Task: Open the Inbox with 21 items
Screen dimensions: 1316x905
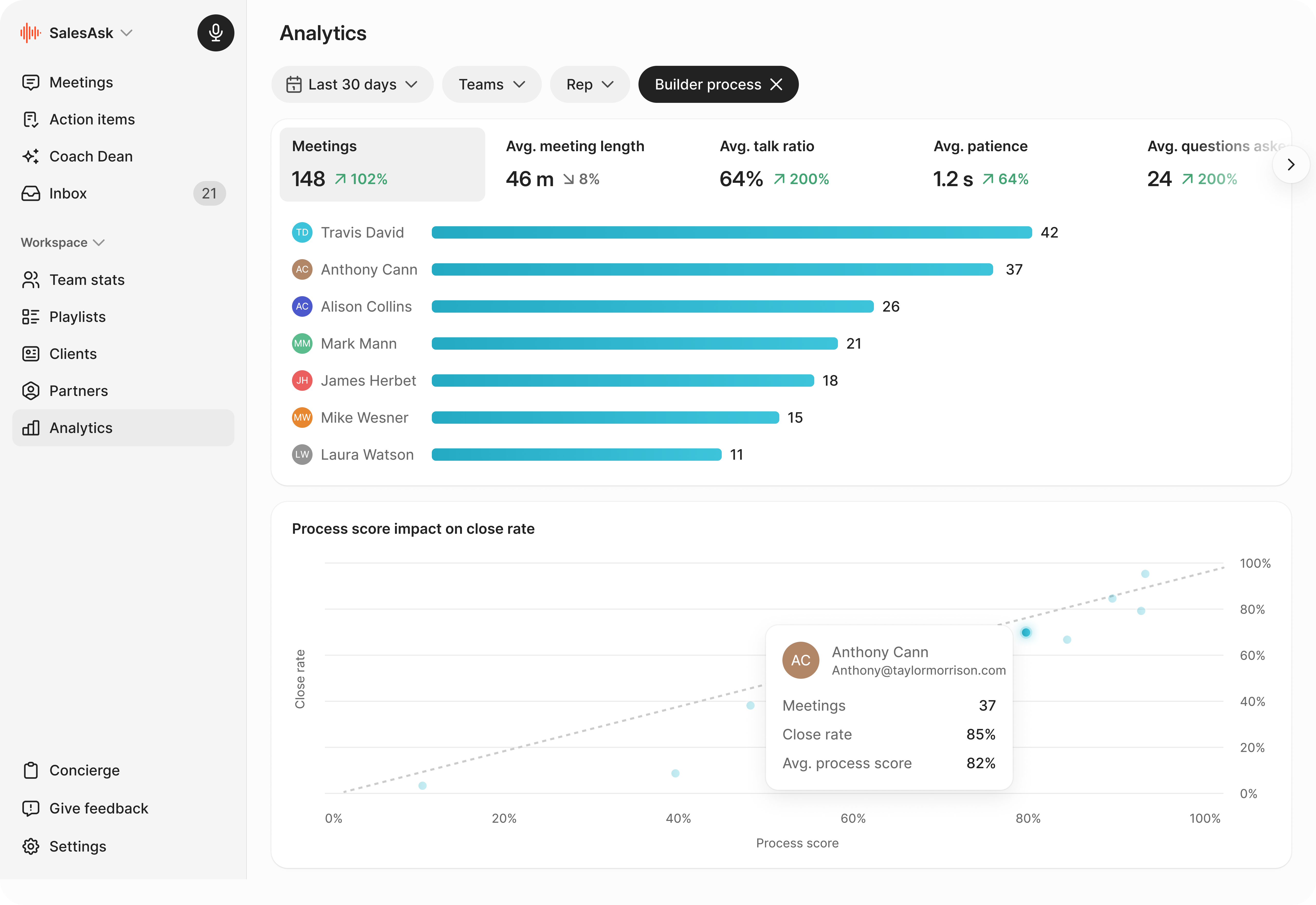Action: point(68,194)
